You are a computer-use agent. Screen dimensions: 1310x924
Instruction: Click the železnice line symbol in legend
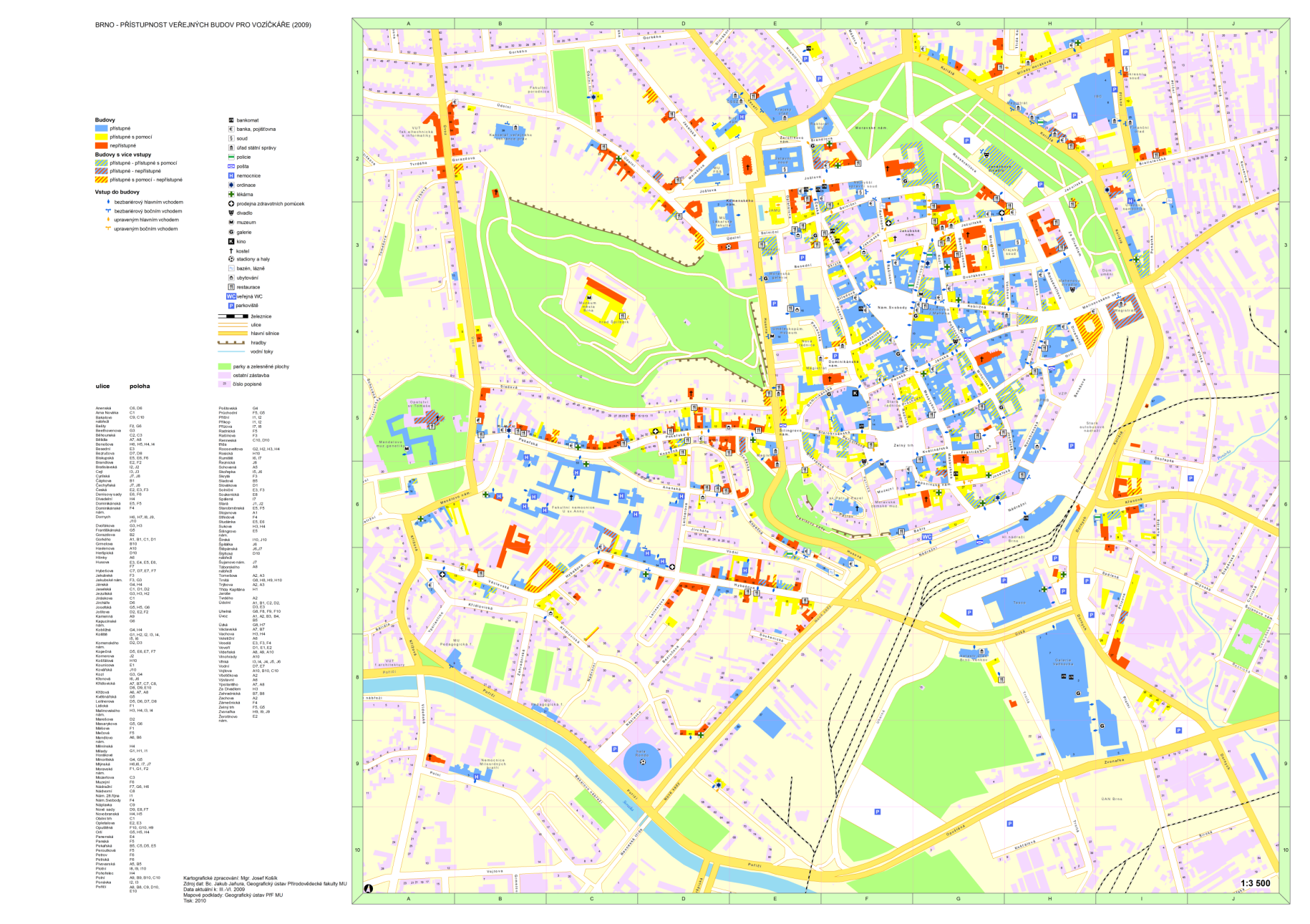click(233, 316)
